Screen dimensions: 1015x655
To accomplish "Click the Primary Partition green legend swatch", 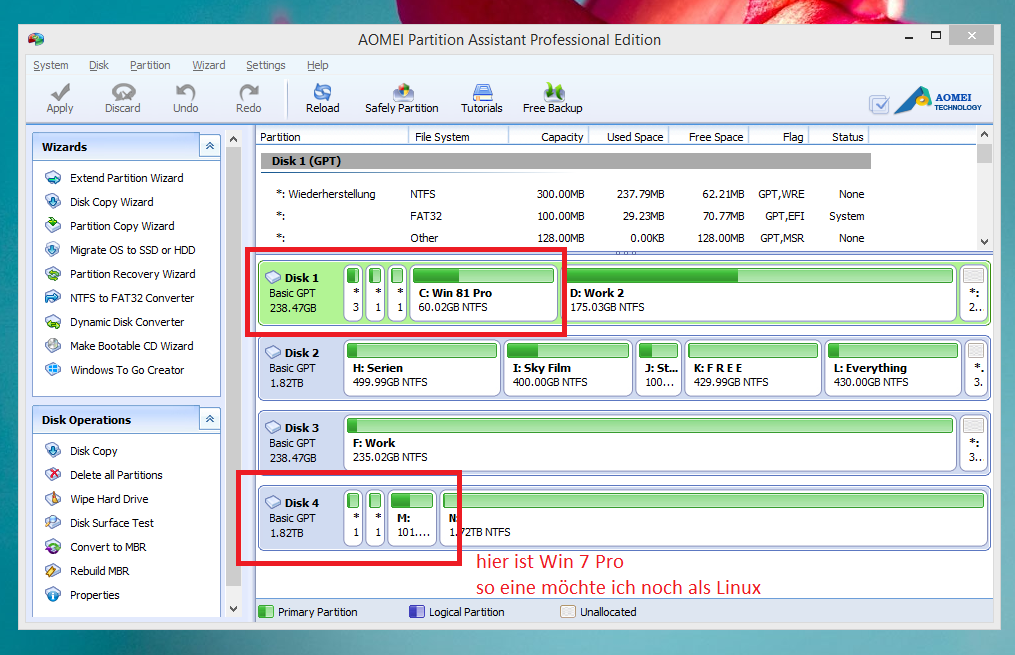I will [x=265, y=612].
